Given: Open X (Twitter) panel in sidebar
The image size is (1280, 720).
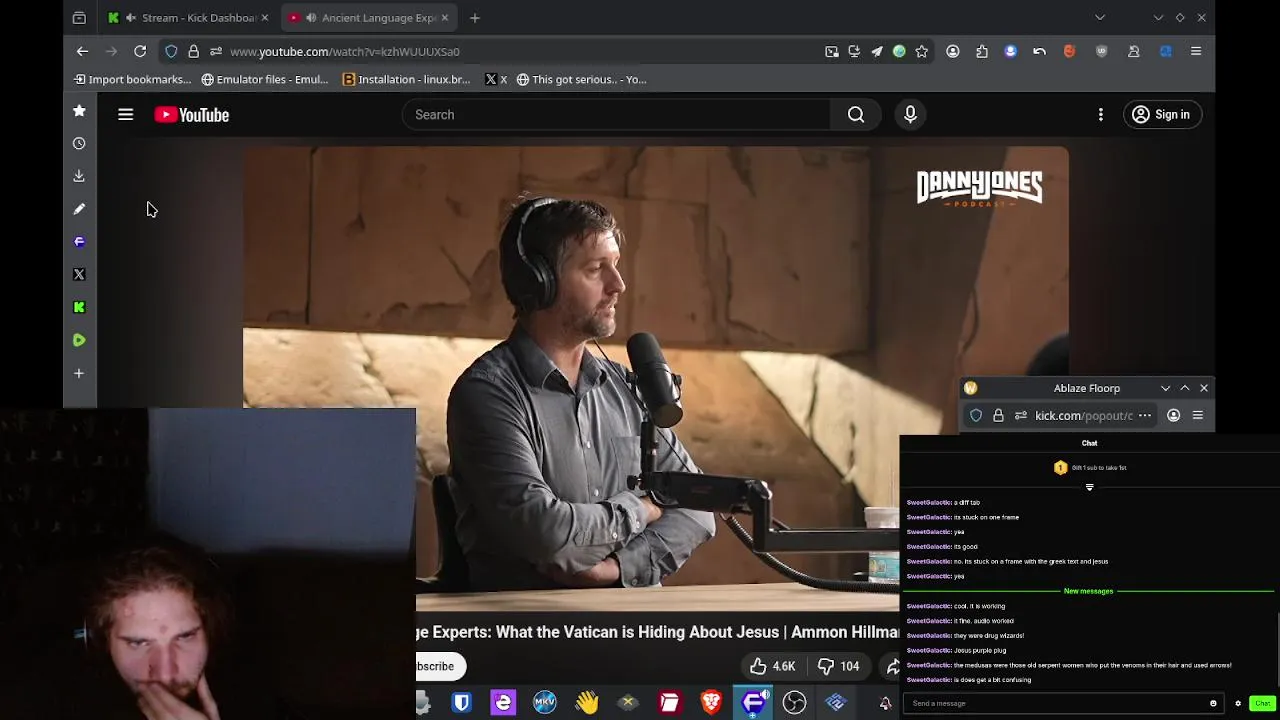Looking at the screenshot, I should (x=79, y=274).
